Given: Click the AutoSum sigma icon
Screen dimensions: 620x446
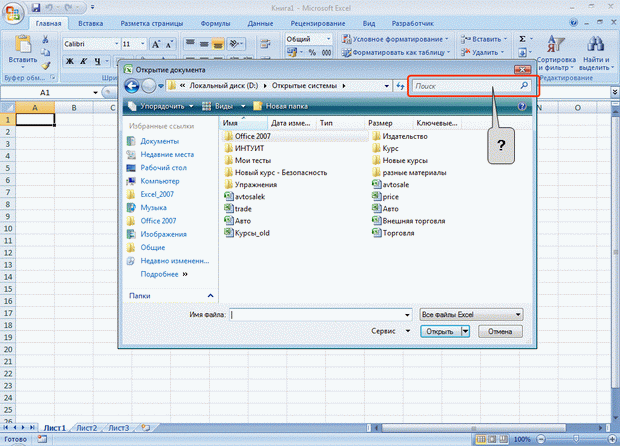Looking at the screenshot, I should pos(522,39).
